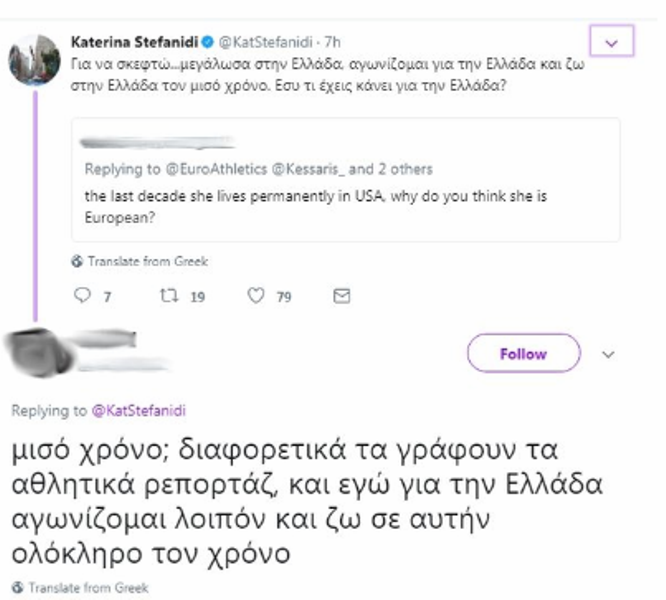Image resolution: width=666 pixels, height=600 pixels.
Task: Open the tweet options chevron dropdown
Action: pyautogui.click(x=613, y=42)
